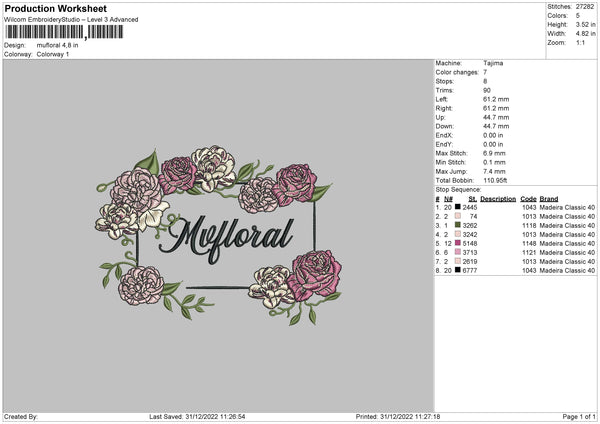600x424 pixels.
Task: Select the Trims value 90
Action: click(x=487, y=90)
